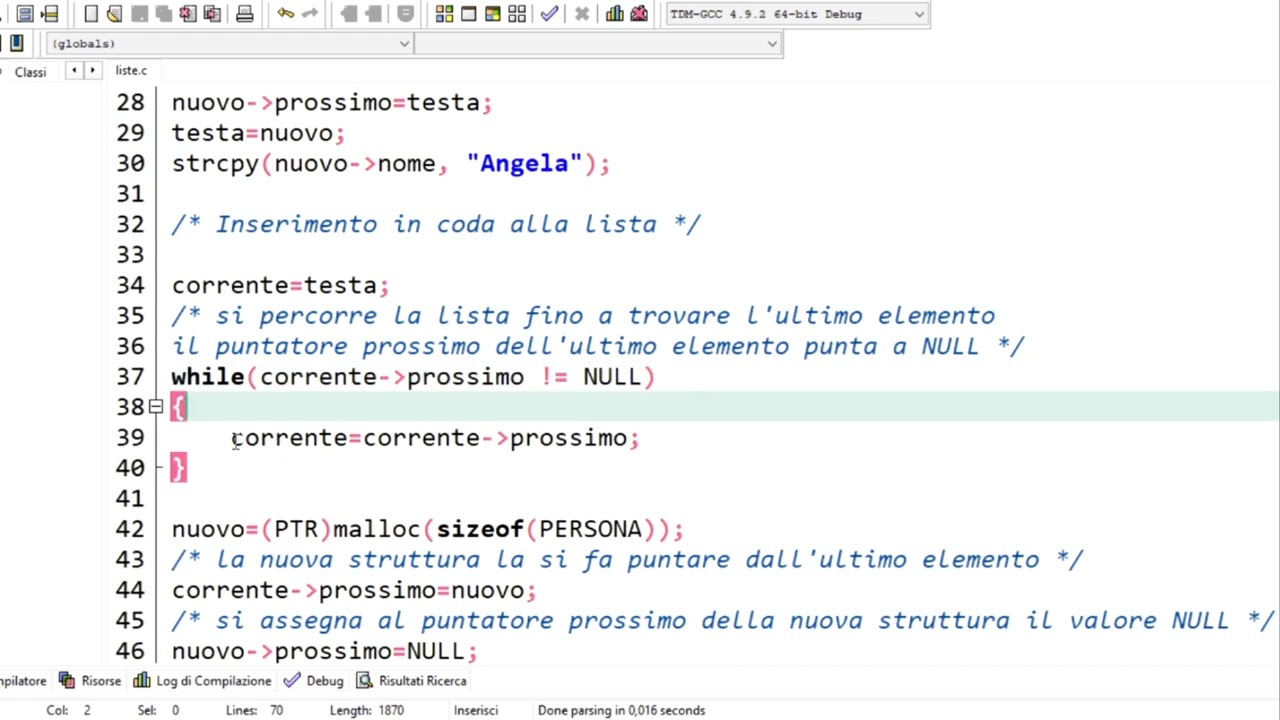Click "corrente->prossimo=nuovo;" on line 44
This screenshot has width=1280, height=720.
tap(354, 590)
